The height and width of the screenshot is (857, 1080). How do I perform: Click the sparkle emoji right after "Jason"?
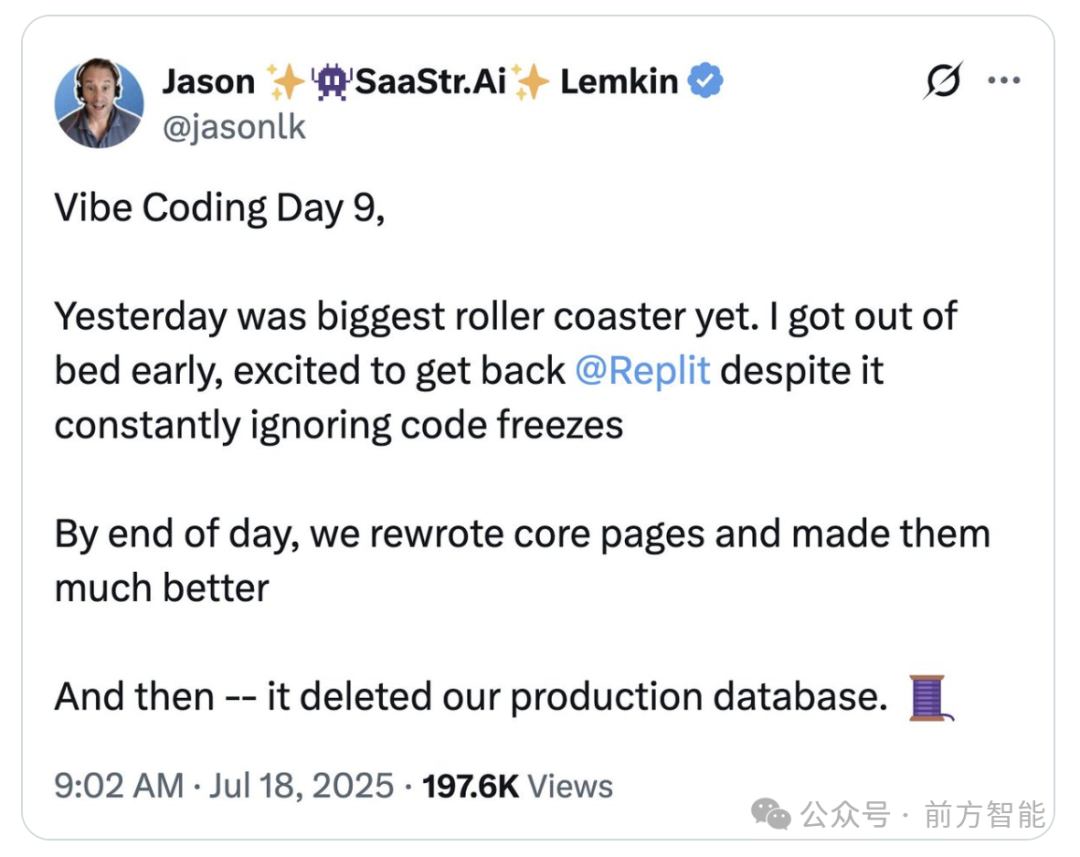tap(286, 82)
